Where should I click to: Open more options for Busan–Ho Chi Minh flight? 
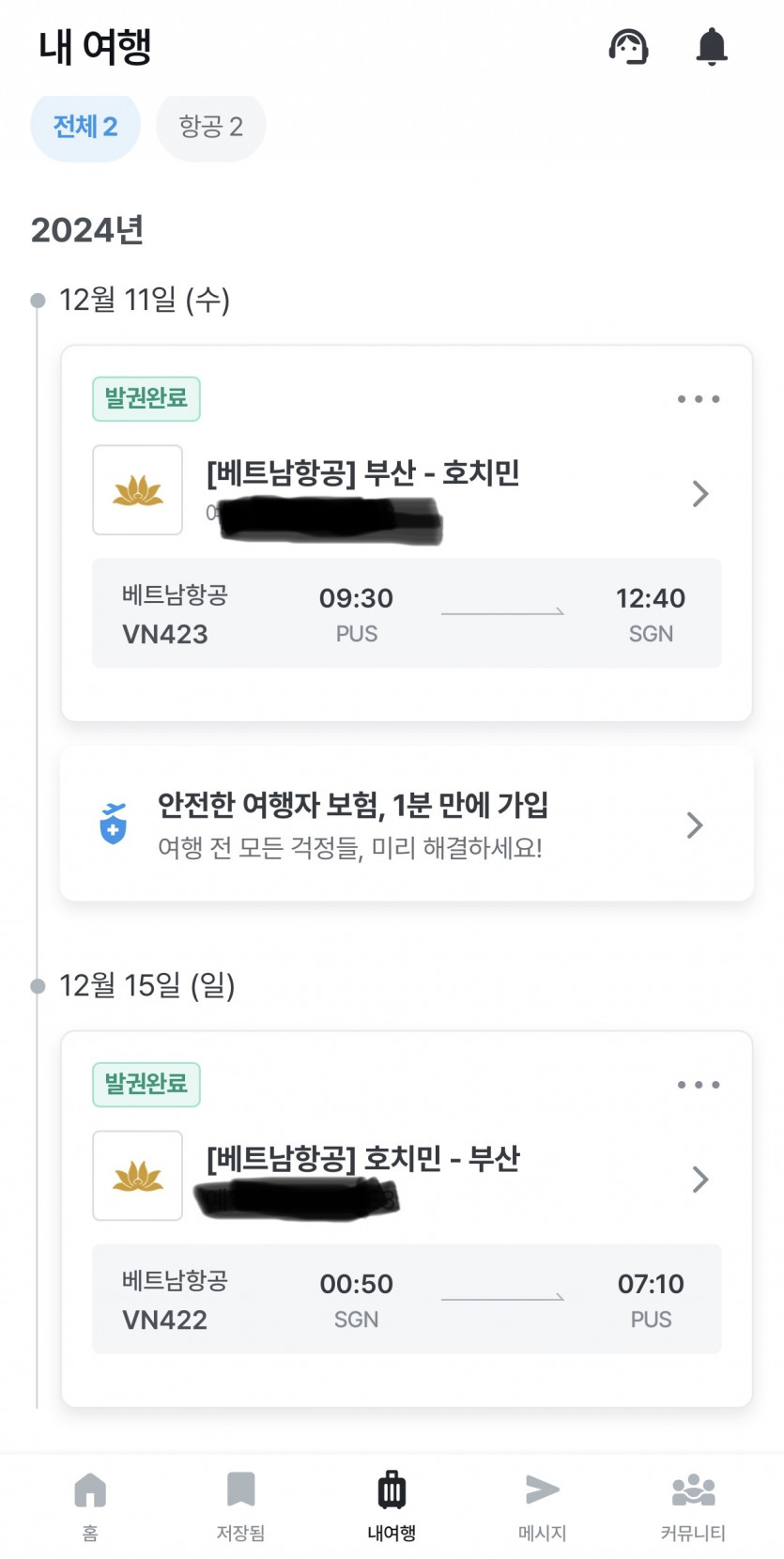699,399
